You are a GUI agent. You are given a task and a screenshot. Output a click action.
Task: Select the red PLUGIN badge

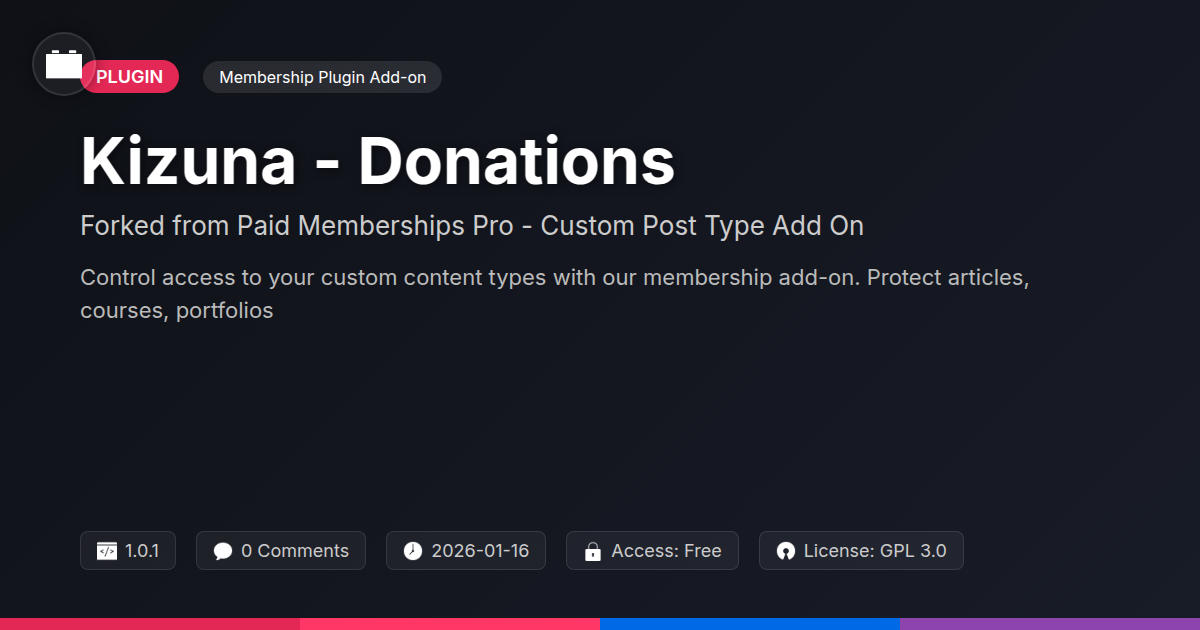coord(130,77)
